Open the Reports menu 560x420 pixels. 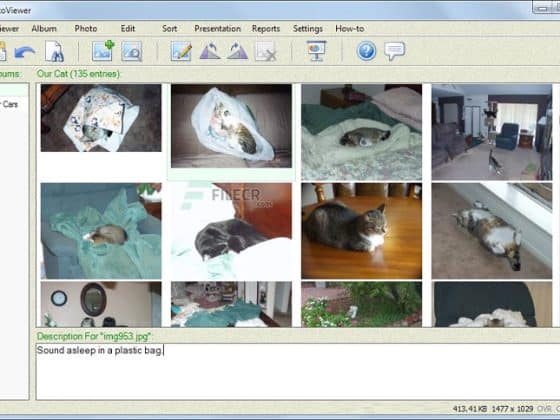coord(266,29)
